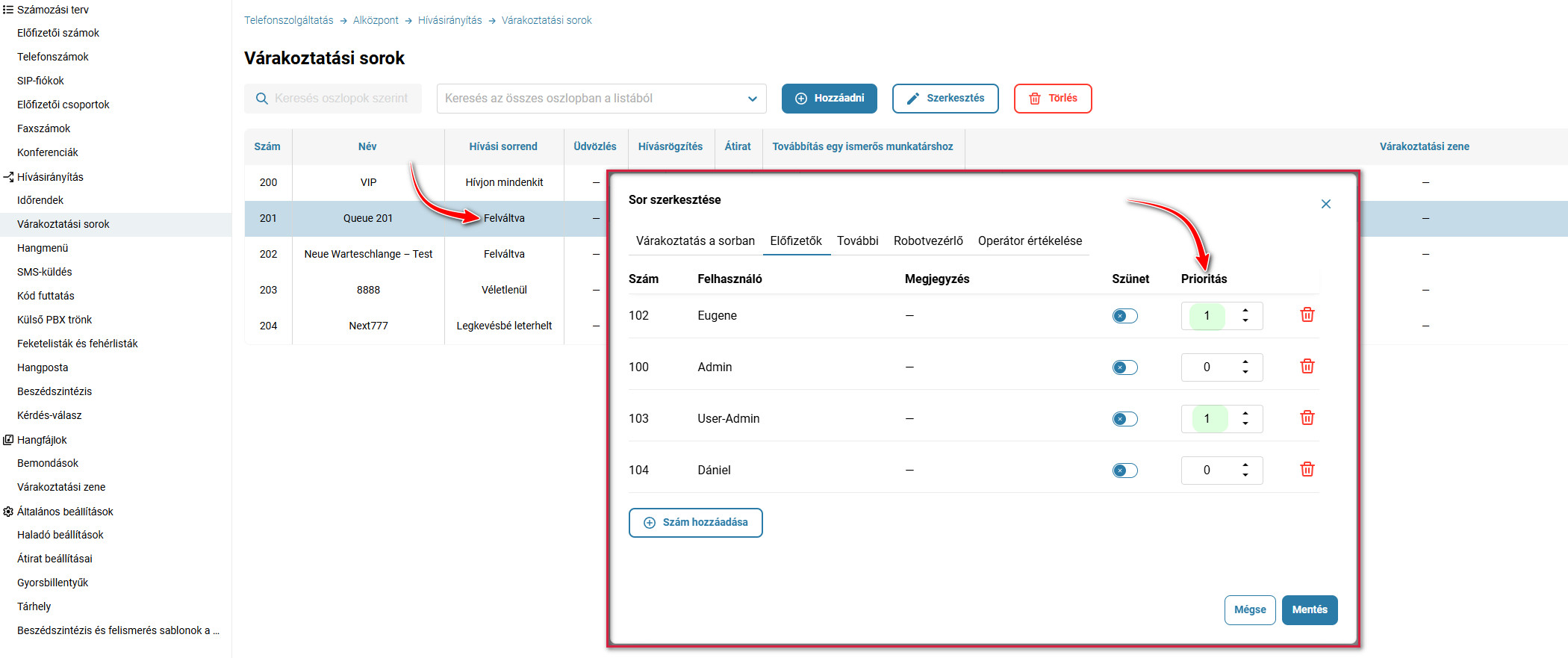Viewport: 1568px width, 658px height.
Task: Select the Next777 queue row
Action: click(x=426, y=326)
